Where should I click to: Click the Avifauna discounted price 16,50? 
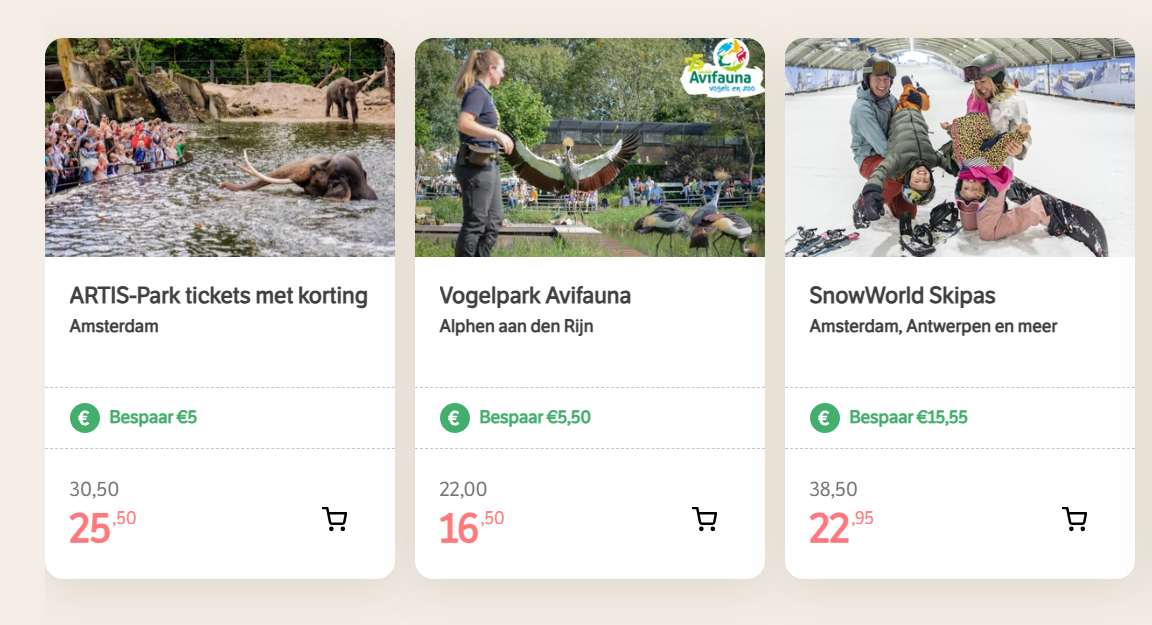coord(471,527)
